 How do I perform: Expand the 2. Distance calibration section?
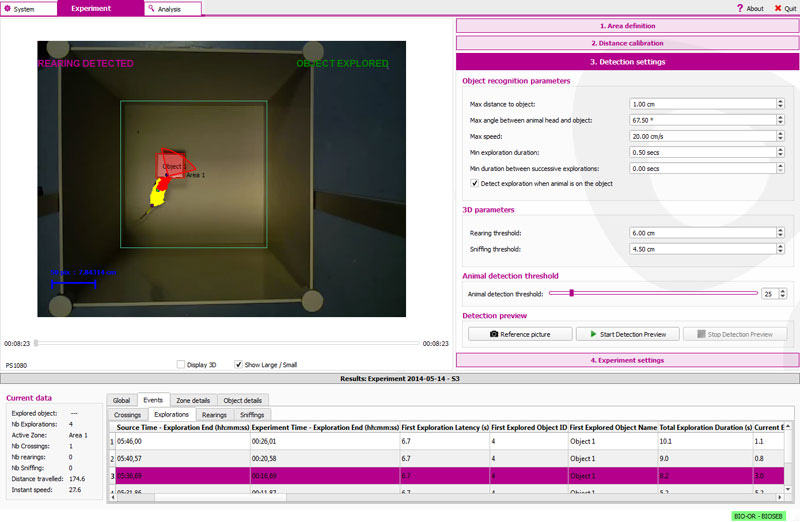tap(627, 43)
